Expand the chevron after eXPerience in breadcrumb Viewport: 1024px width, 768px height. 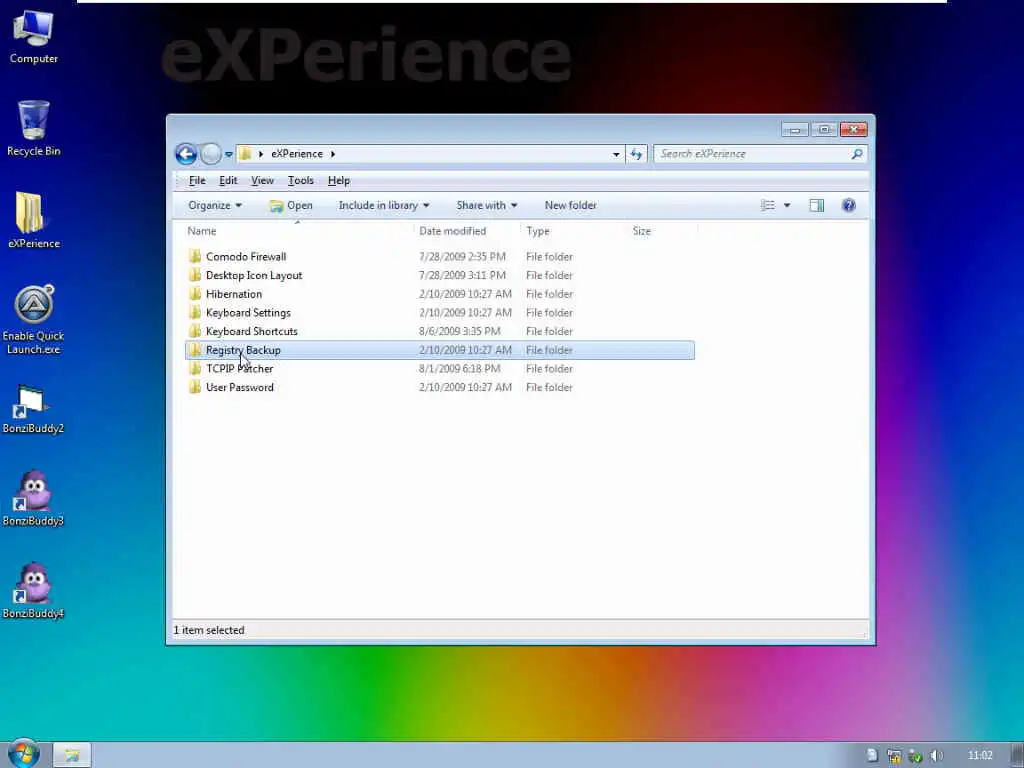click(332, 154)
